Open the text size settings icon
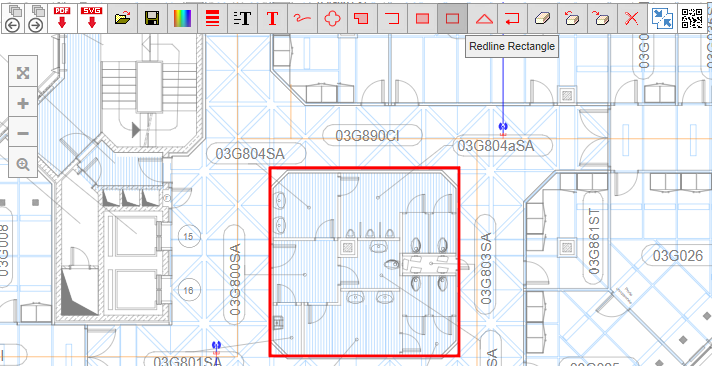The image size is (712, 366). point(242,18)
